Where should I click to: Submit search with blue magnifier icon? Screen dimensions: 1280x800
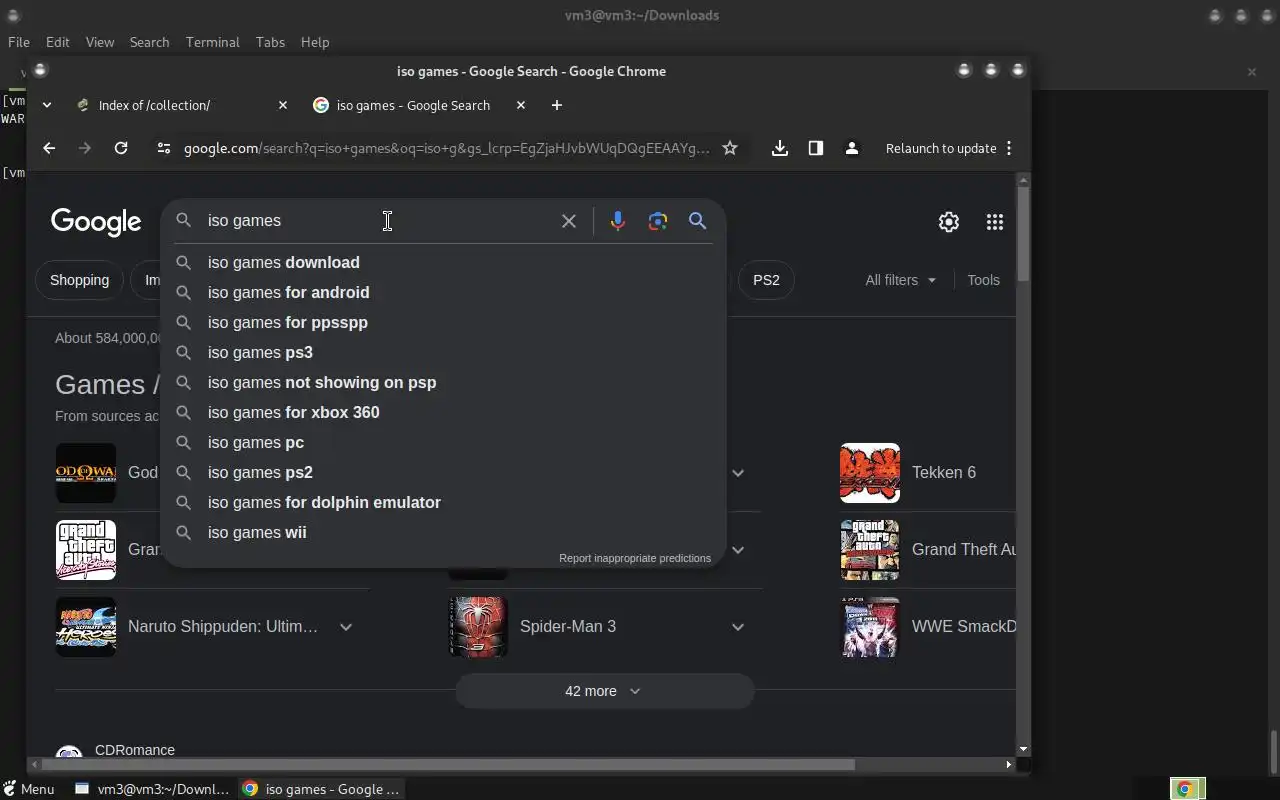tap(698, 221)
